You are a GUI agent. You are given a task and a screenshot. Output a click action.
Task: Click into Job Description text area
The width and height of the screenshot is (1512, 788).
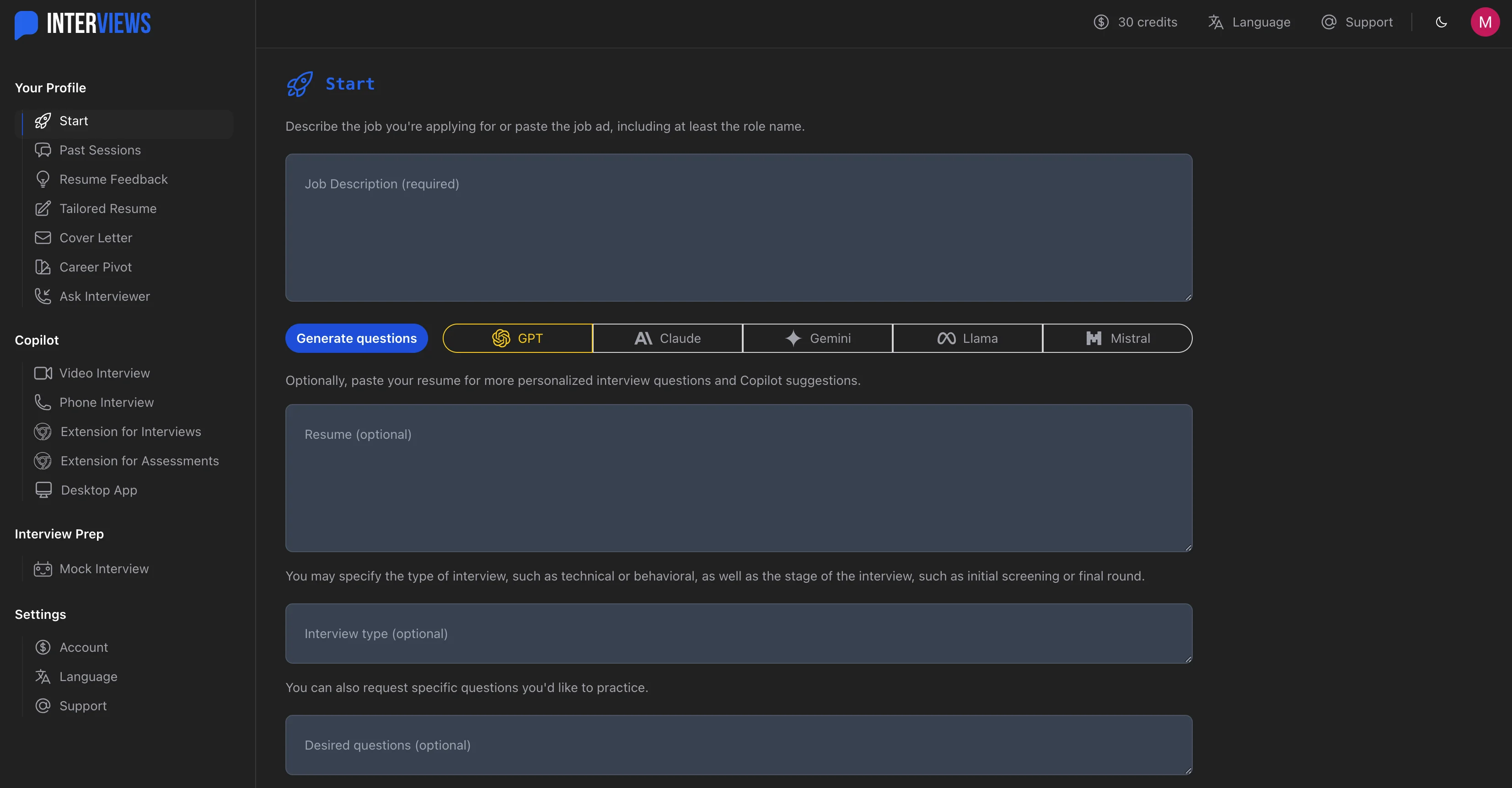click(x=738, y=228)
